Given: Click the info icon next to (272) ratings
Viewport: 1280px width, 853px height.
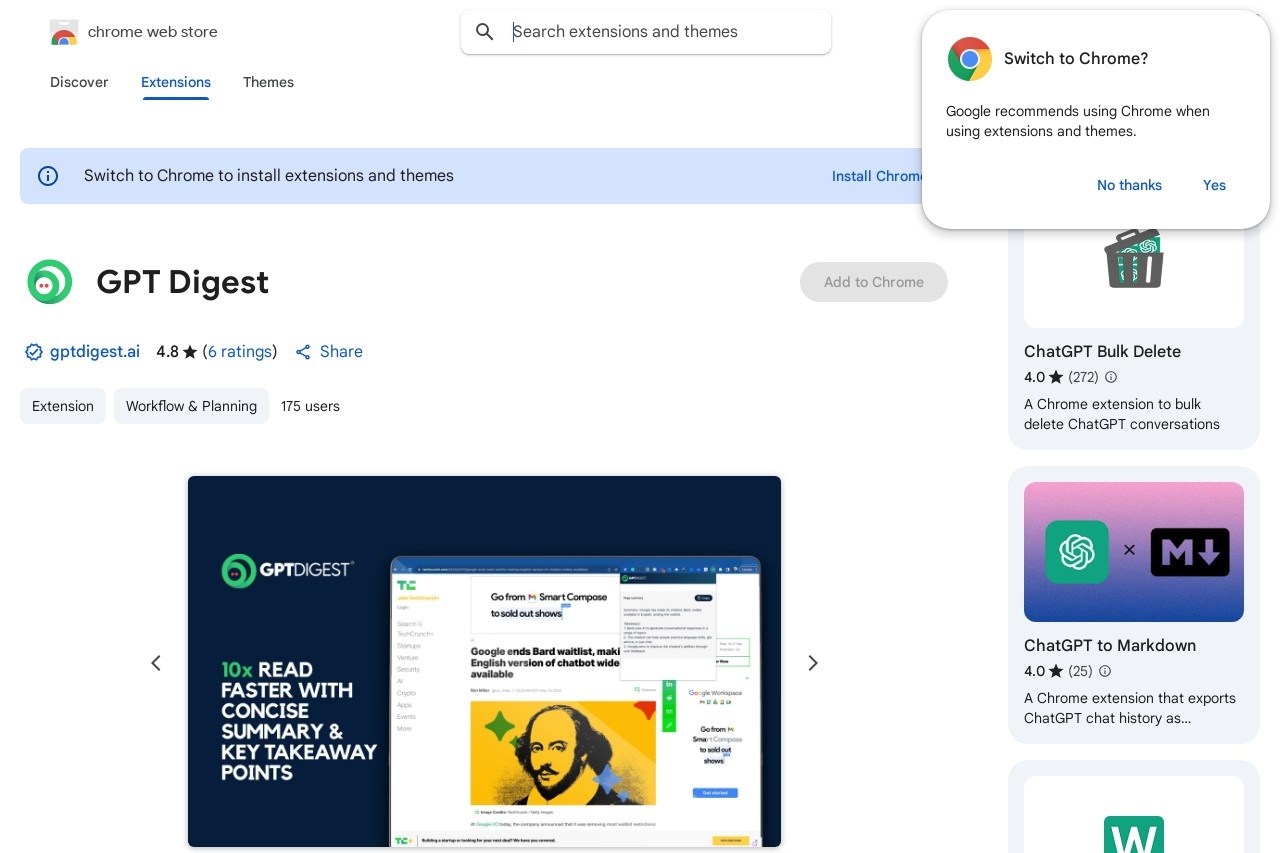Looking at the screenshot, I should pos(1110,377).
